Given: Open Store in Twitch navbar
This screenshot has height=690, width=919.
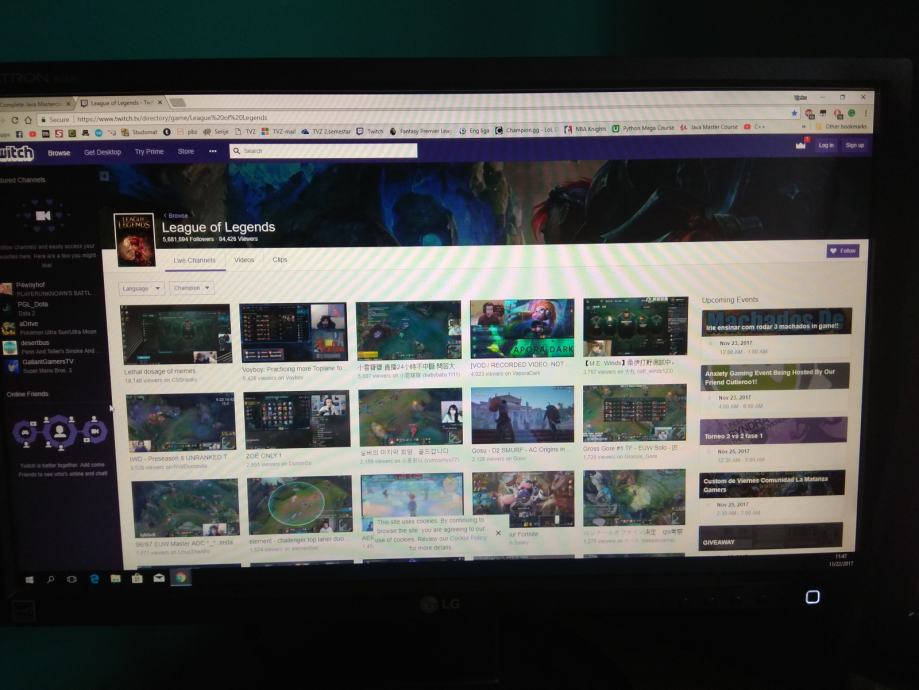Looking at the screenshot, I should pos(186,151).
